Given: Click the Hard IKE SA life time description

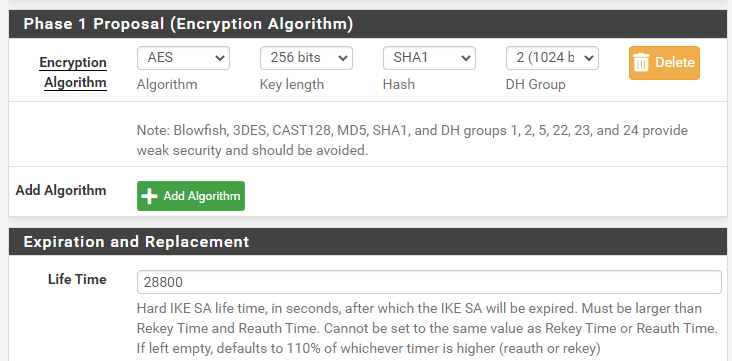Looking at the screenshot, I should [x=427, y=328].
